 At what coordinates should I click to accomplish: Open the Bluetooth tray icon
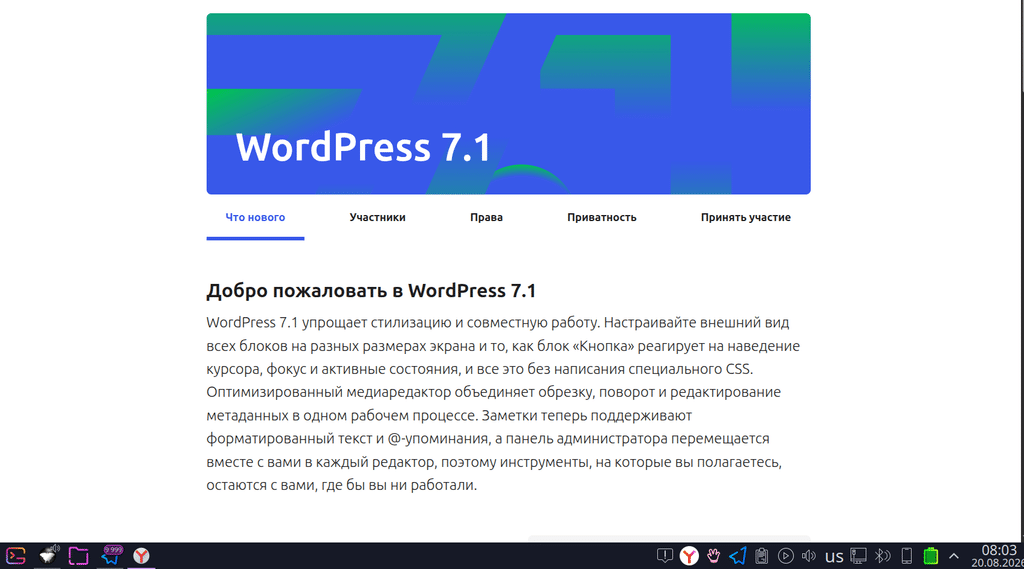[x=882, y=556]
